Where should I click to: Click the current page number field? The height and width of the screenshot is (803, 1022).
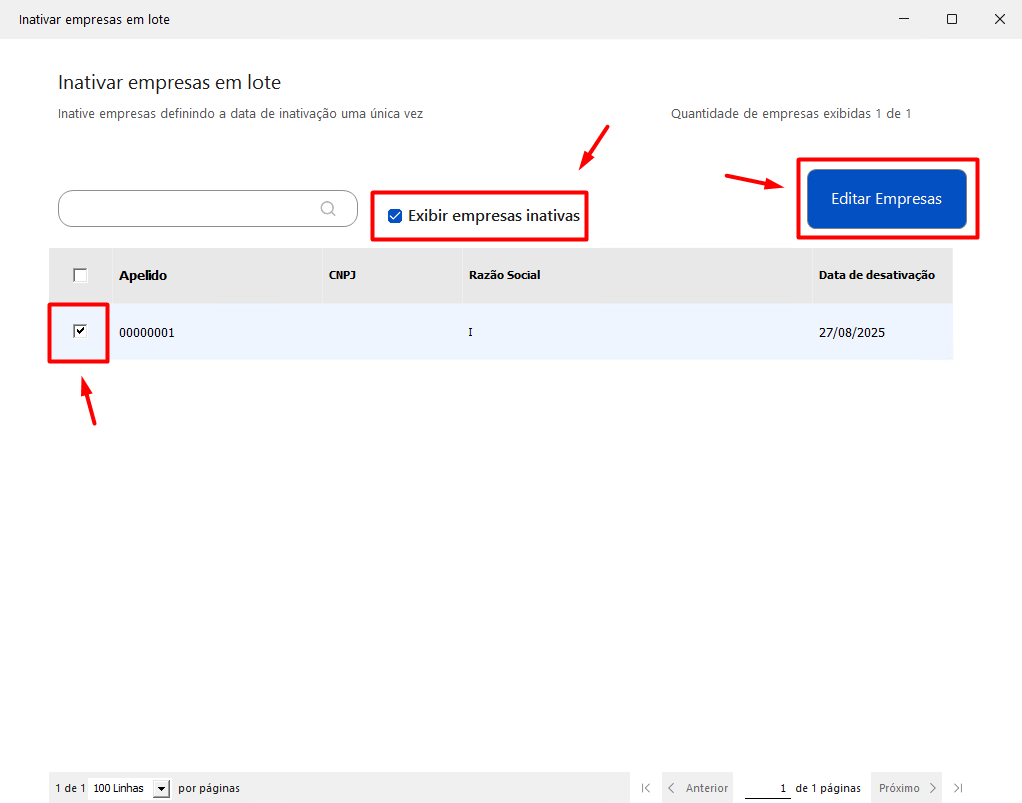pos(767,788)
